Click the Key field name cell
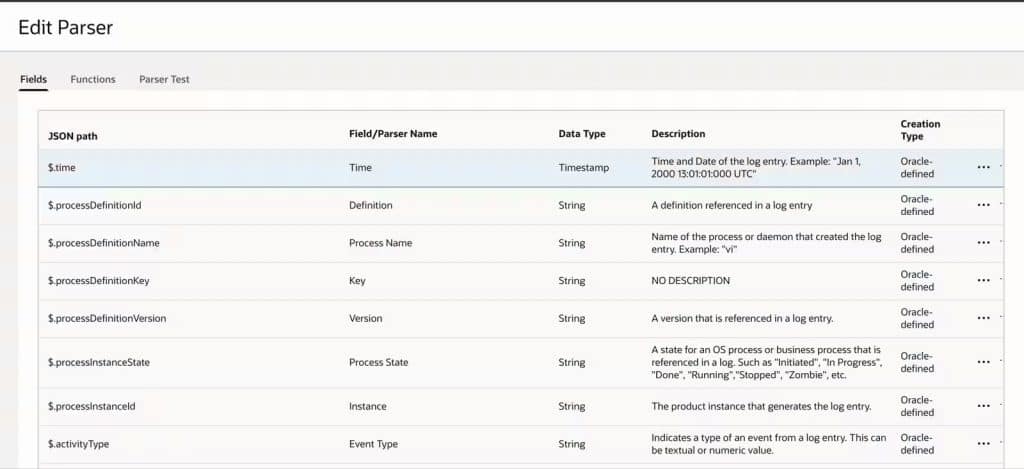Screen dimensions: 1024x469 pos(357,281)
